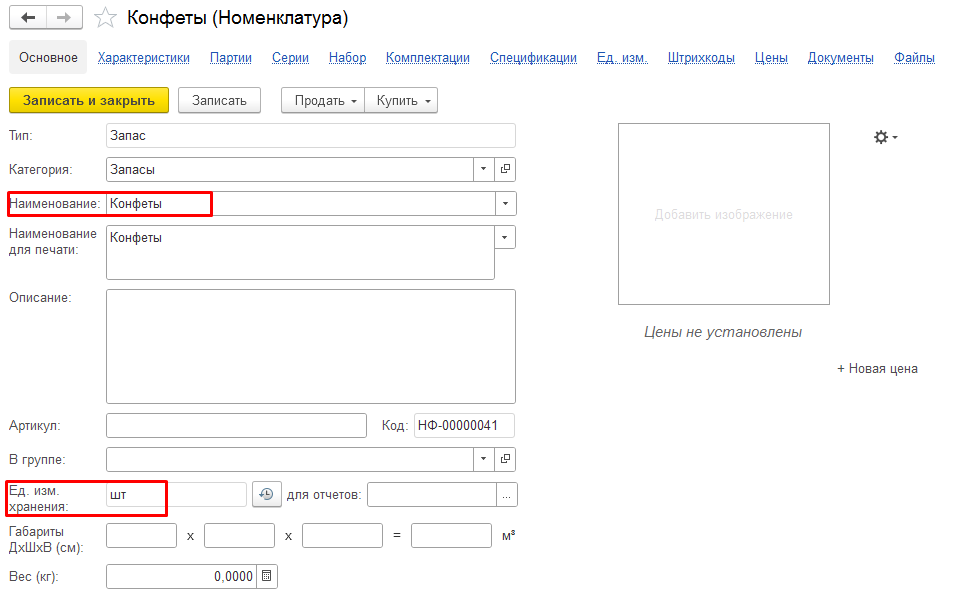The image size is (954, 597).
Task: Open the Цены tab
Action: click(771, 57)
